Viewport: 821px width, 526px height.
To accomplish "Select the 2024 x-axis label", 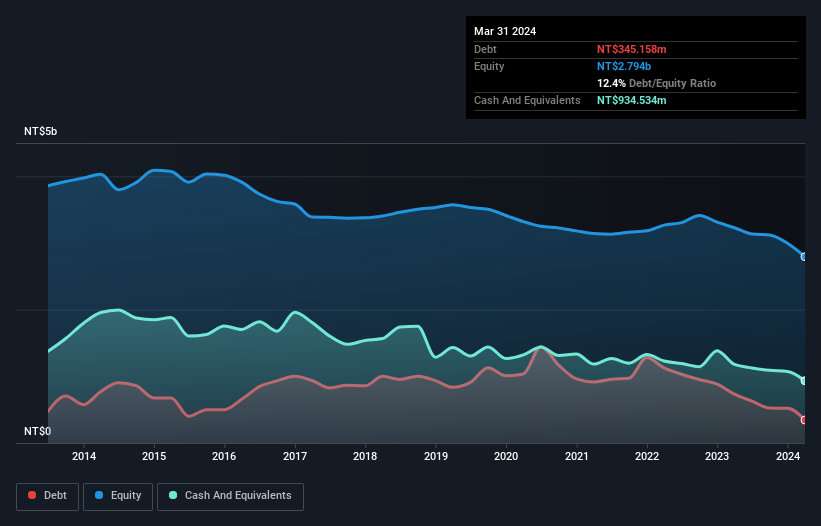I will tap(787, 457).
